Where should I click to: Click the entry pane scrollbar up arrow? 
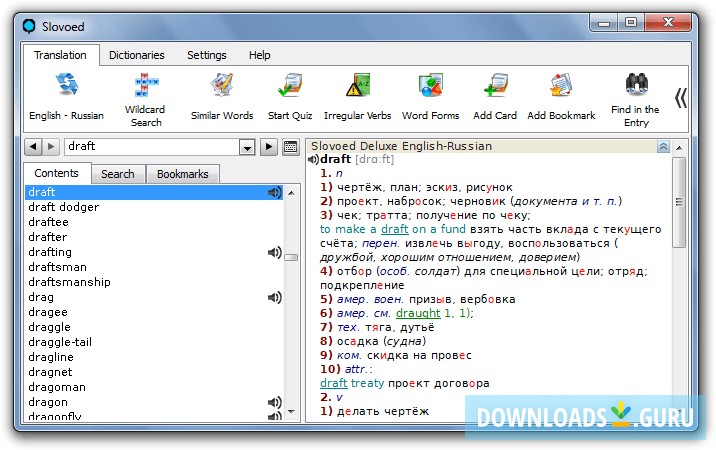(679, 148)
